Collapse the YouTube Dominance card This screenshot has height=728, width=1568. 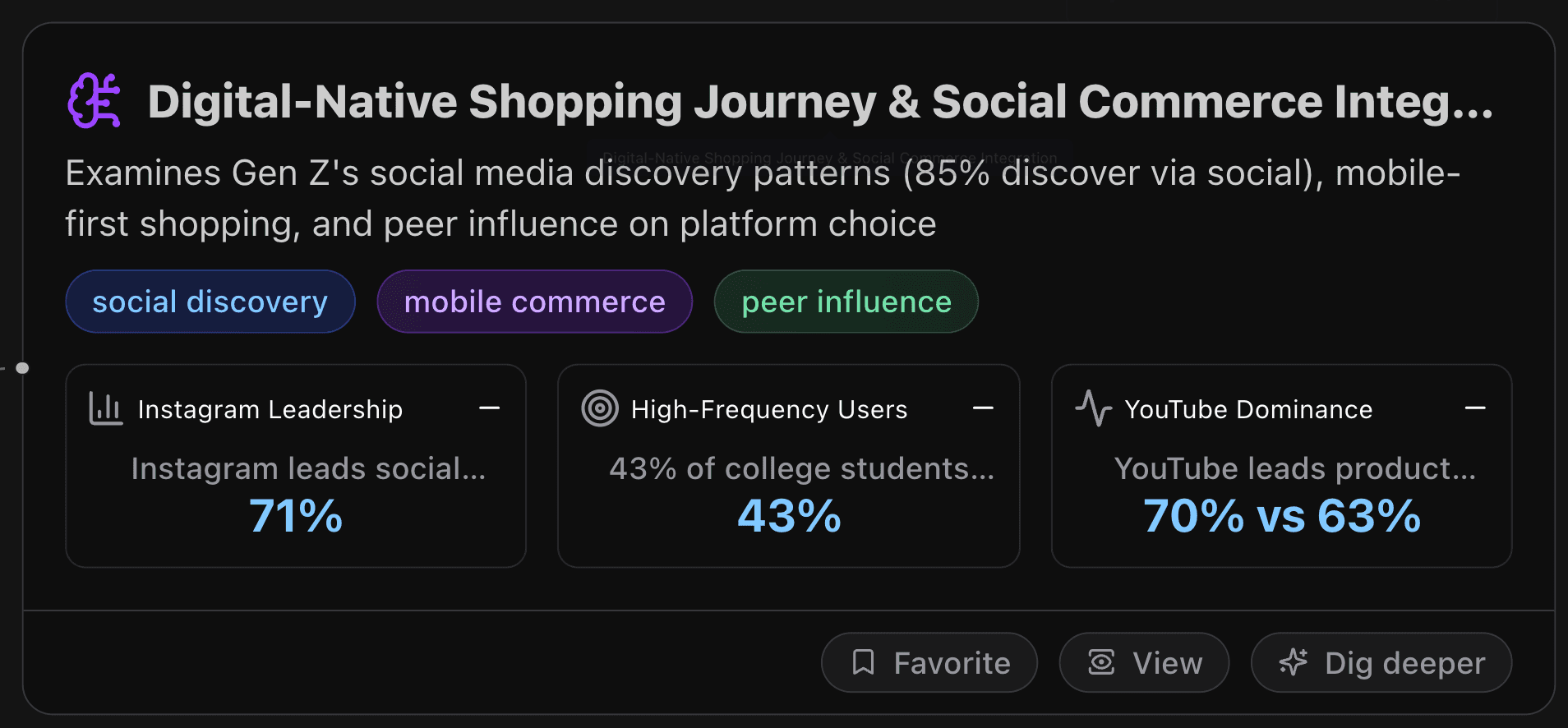1475,408
